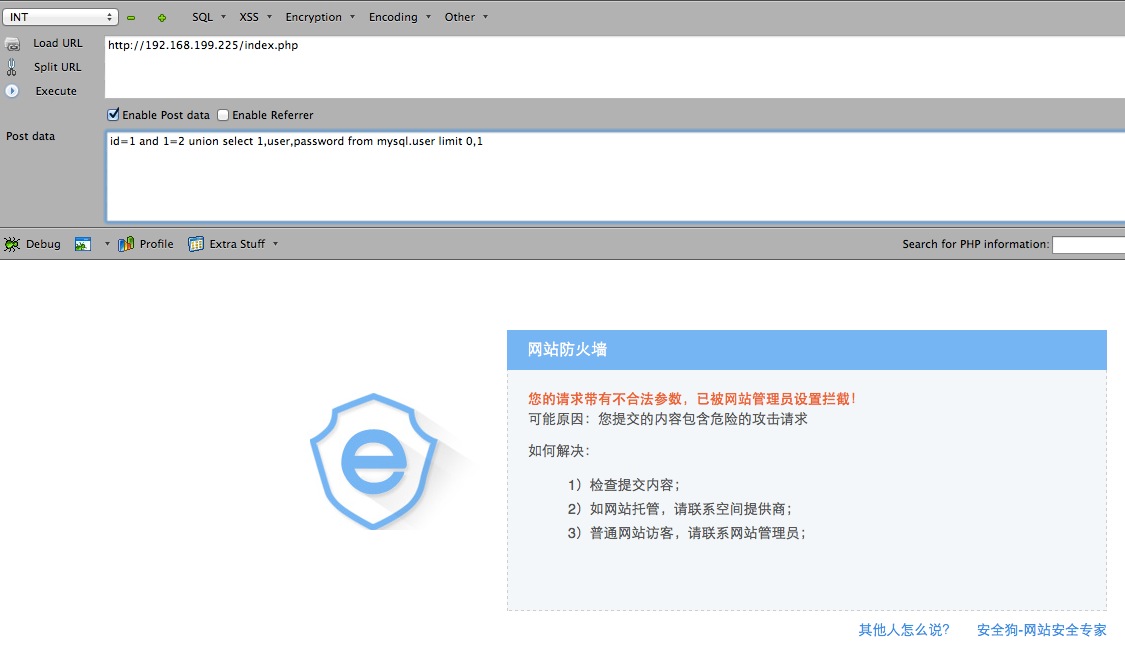Click the Extra Stuff label

click(x=237, y=244)
